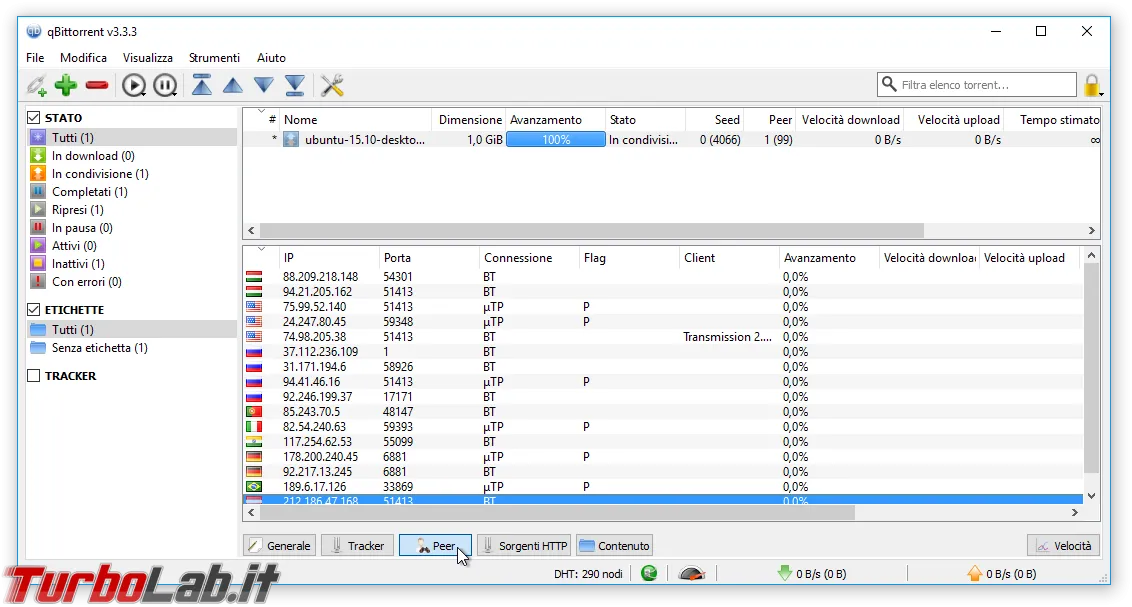Select the ubuntu-15.10-deskto... torrent row

(x=671, y=139)
